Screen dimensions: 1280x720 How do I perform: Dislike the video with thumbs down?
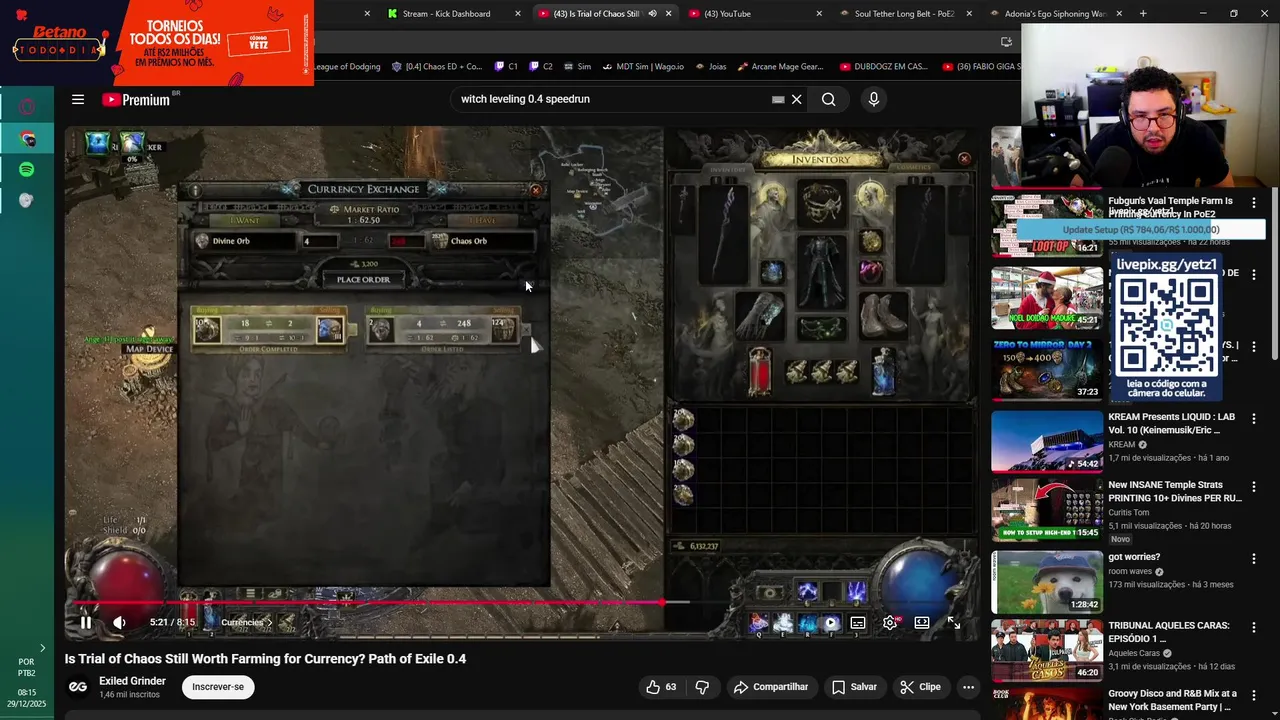702,687
